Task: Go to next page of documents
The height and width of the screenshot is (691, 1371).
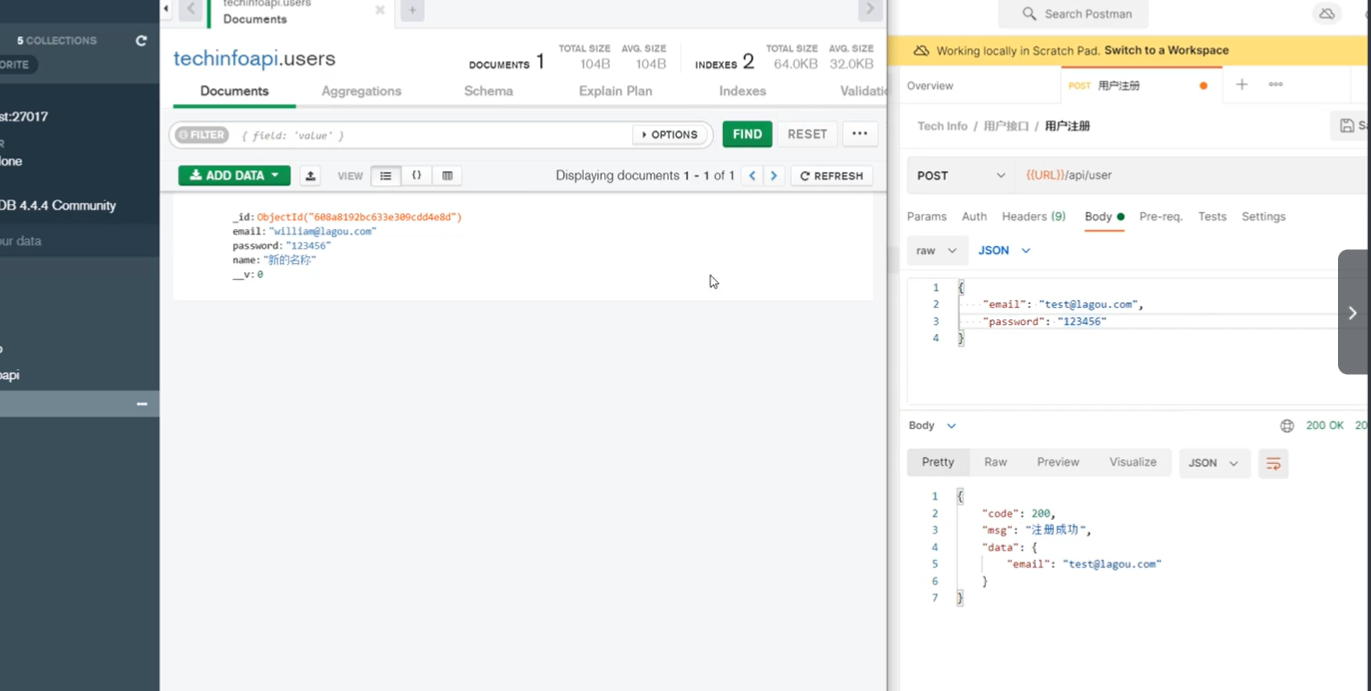Action: 773,176
